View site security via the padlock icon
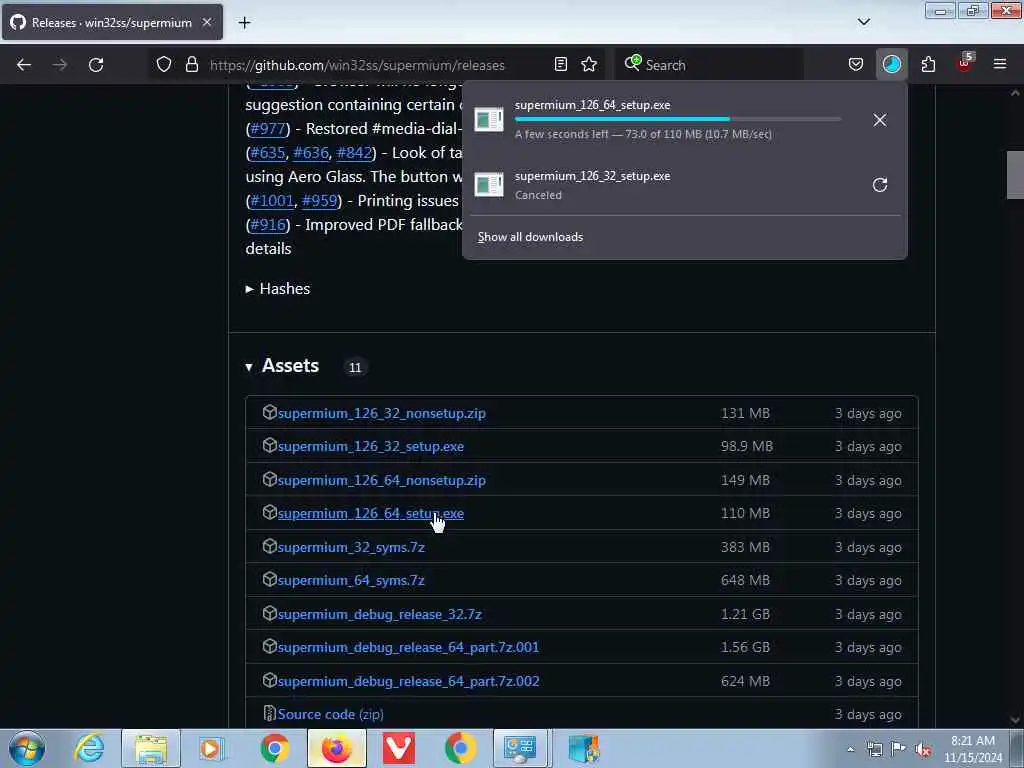 point(191,65)
